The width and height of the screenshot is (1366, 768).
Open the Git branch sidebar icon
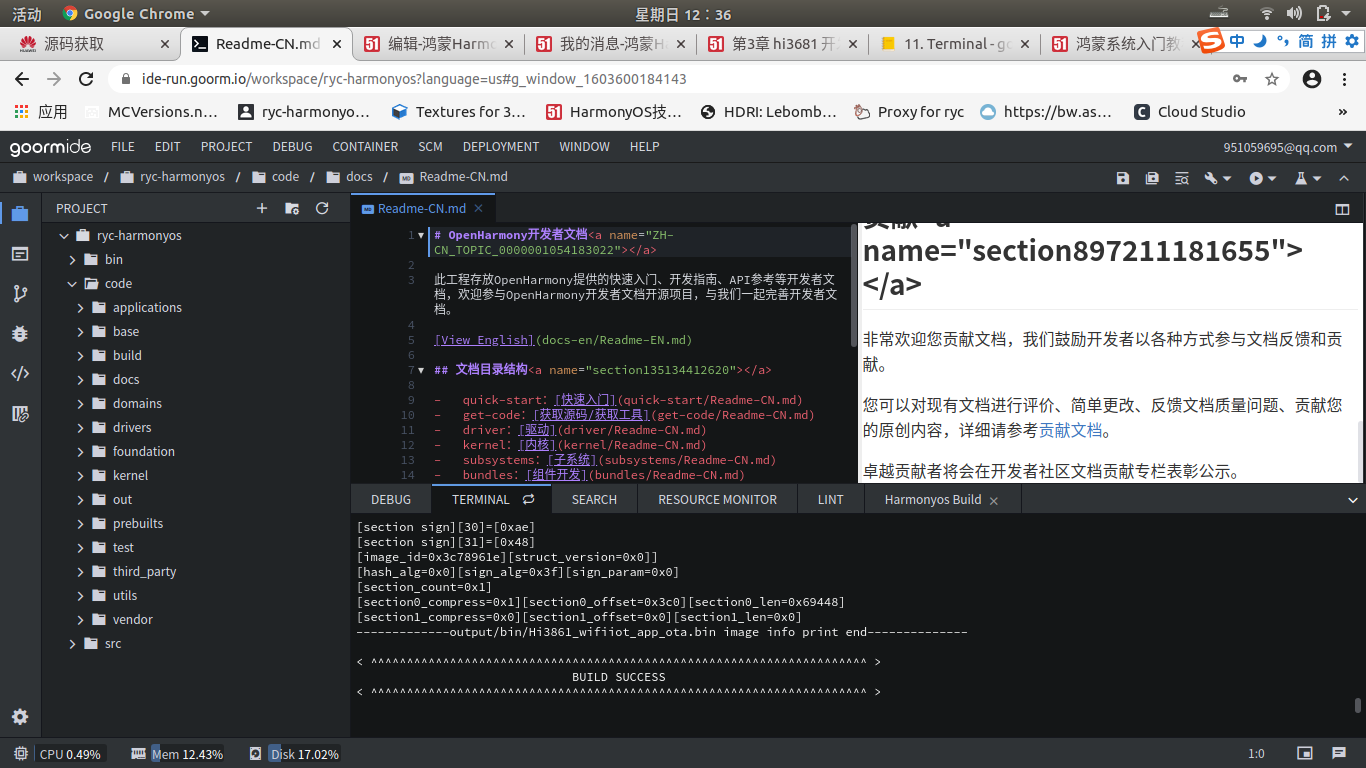(20, 293)
